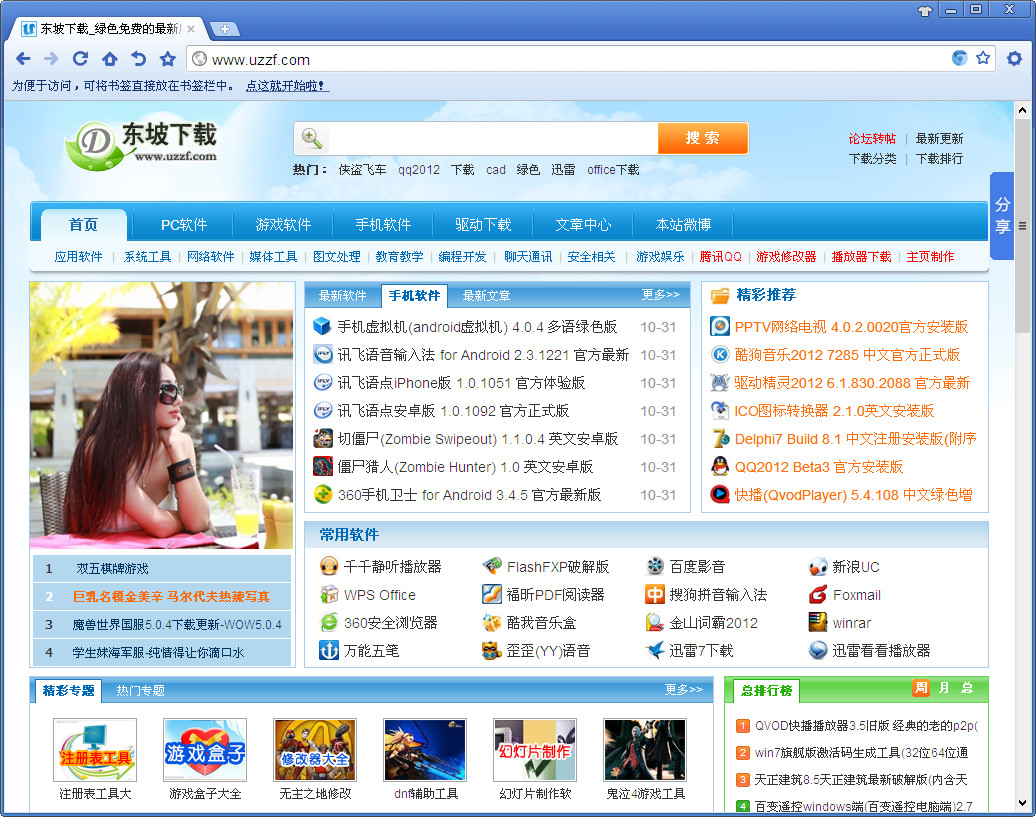The image size is (1036, 817).
Task: Click the 搜狗拼音输入法 icon
Action: coord(654,594)
